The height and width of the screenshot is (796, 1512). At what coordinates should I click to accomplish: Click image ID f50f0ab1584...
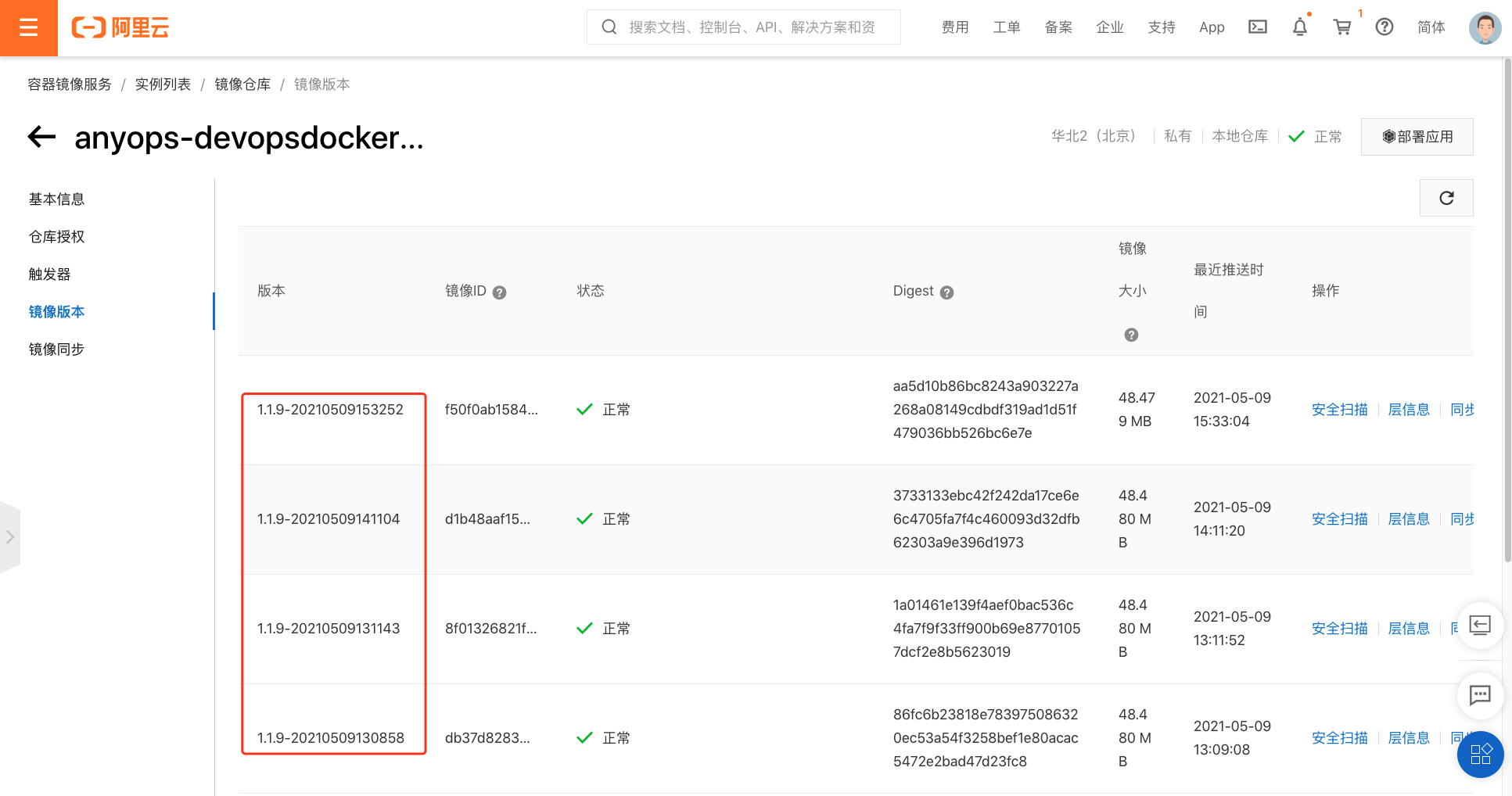click(491, 410)
